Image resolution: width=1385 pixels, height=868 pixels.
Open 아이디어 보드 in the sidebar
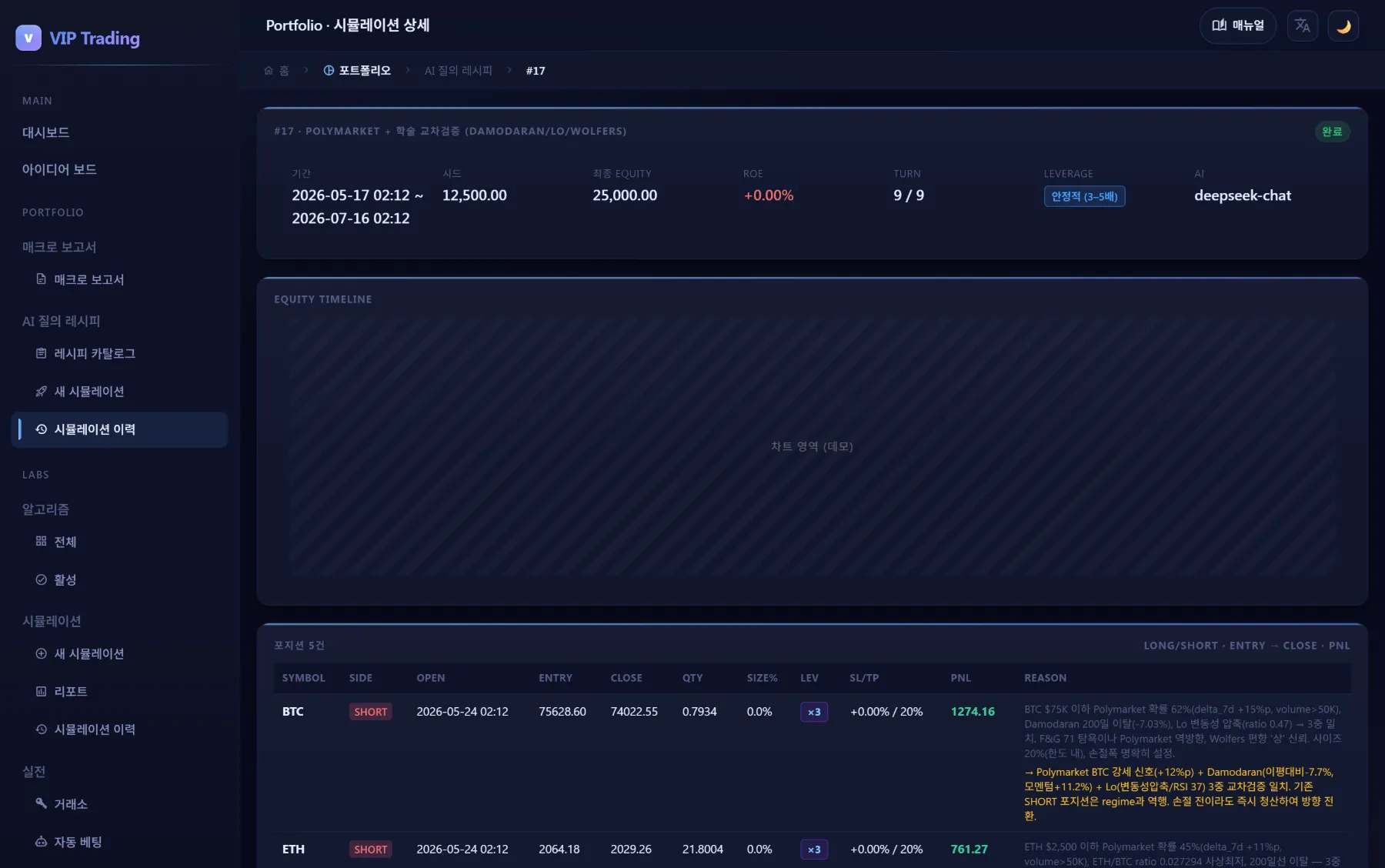[59, 169]
